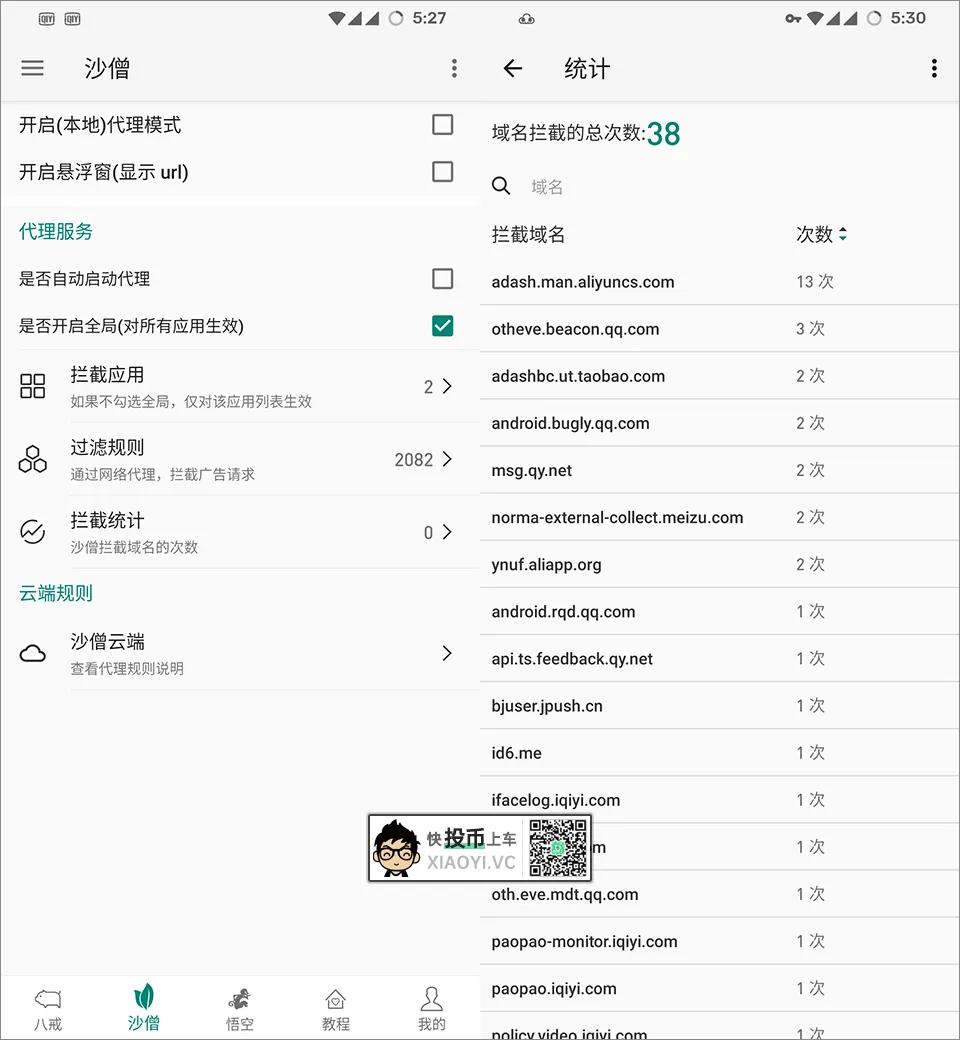Viewport: 960px width, 1040px height.
Task: Select row paopao.iqiyi.com
Action: coord(719,988)
